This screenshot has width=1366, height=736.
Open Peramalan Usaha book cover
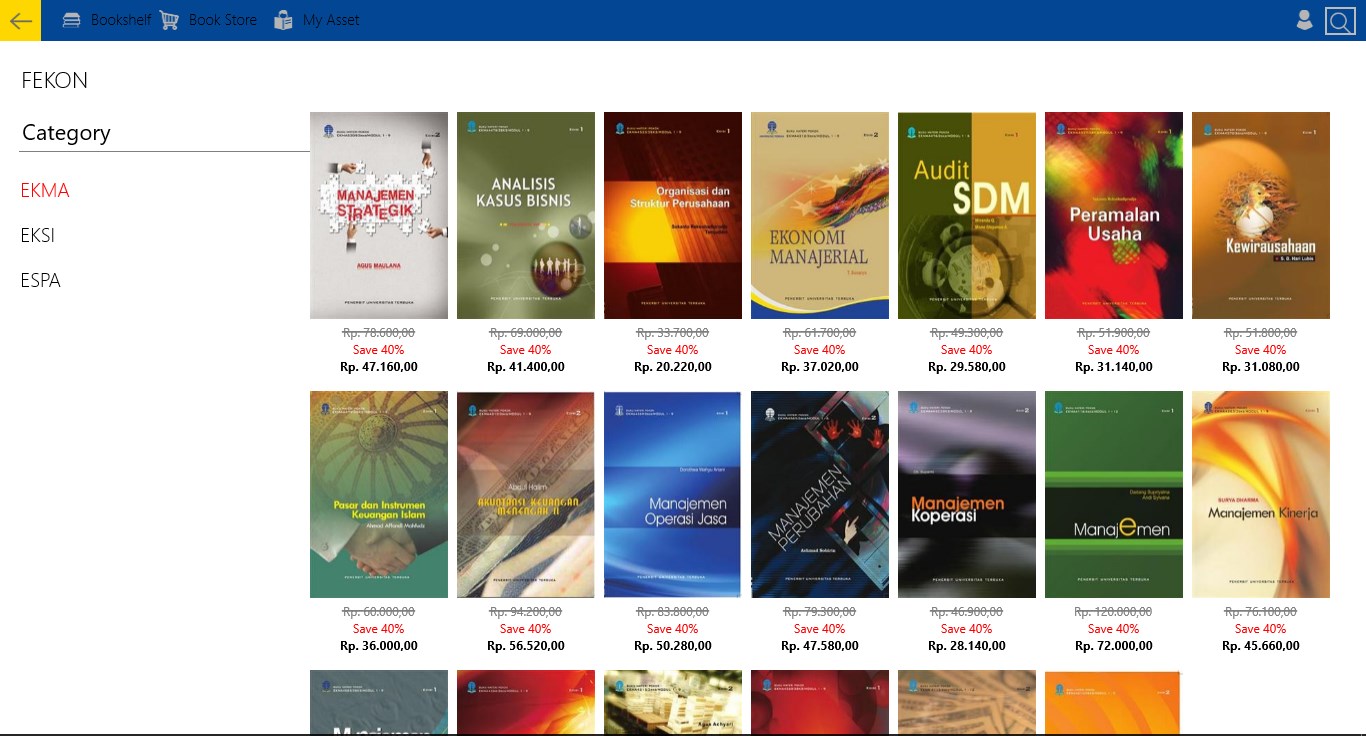(x=1114, y=215)
